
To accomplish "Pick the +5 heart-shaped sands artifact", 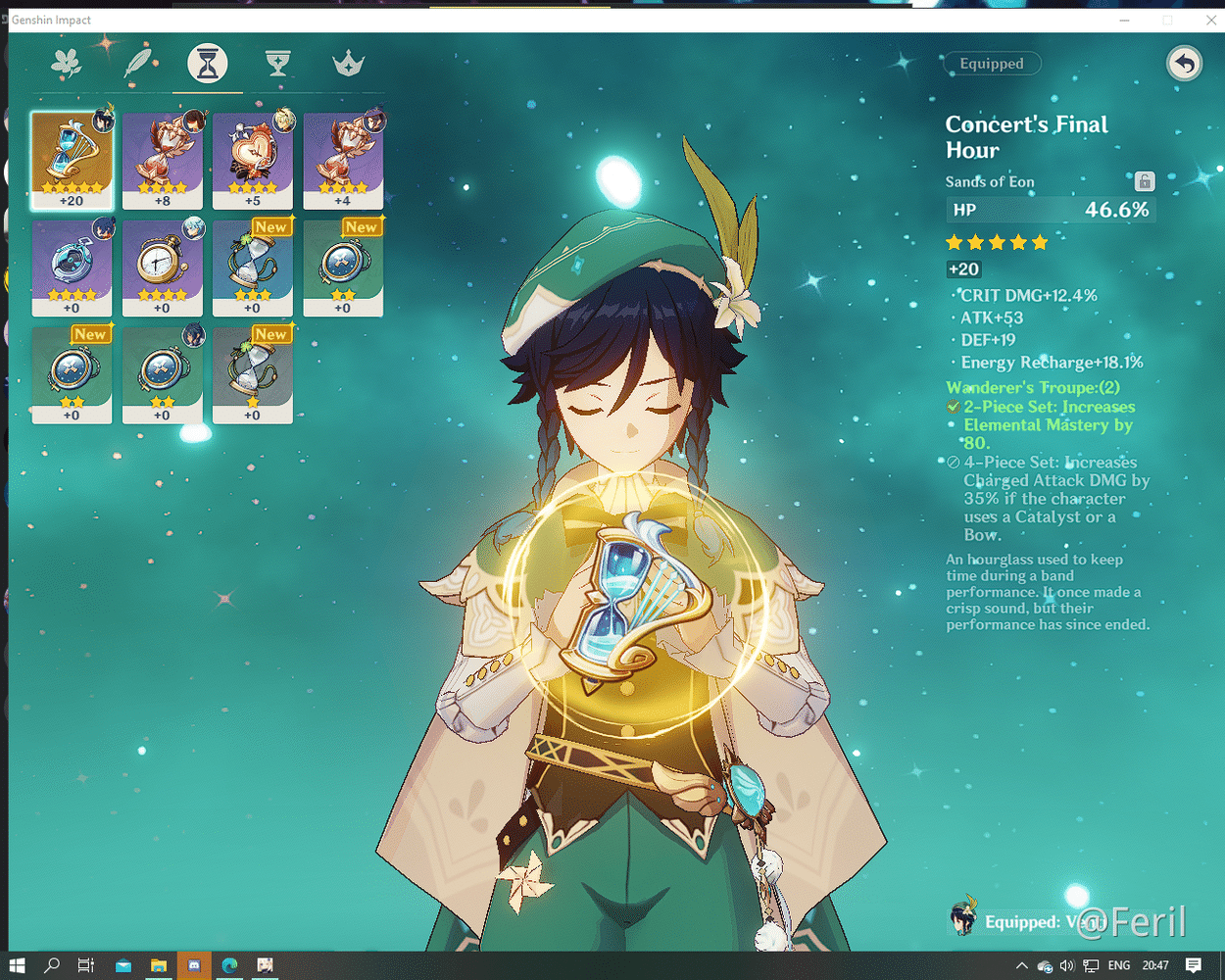I will click(x=253, y=160).
